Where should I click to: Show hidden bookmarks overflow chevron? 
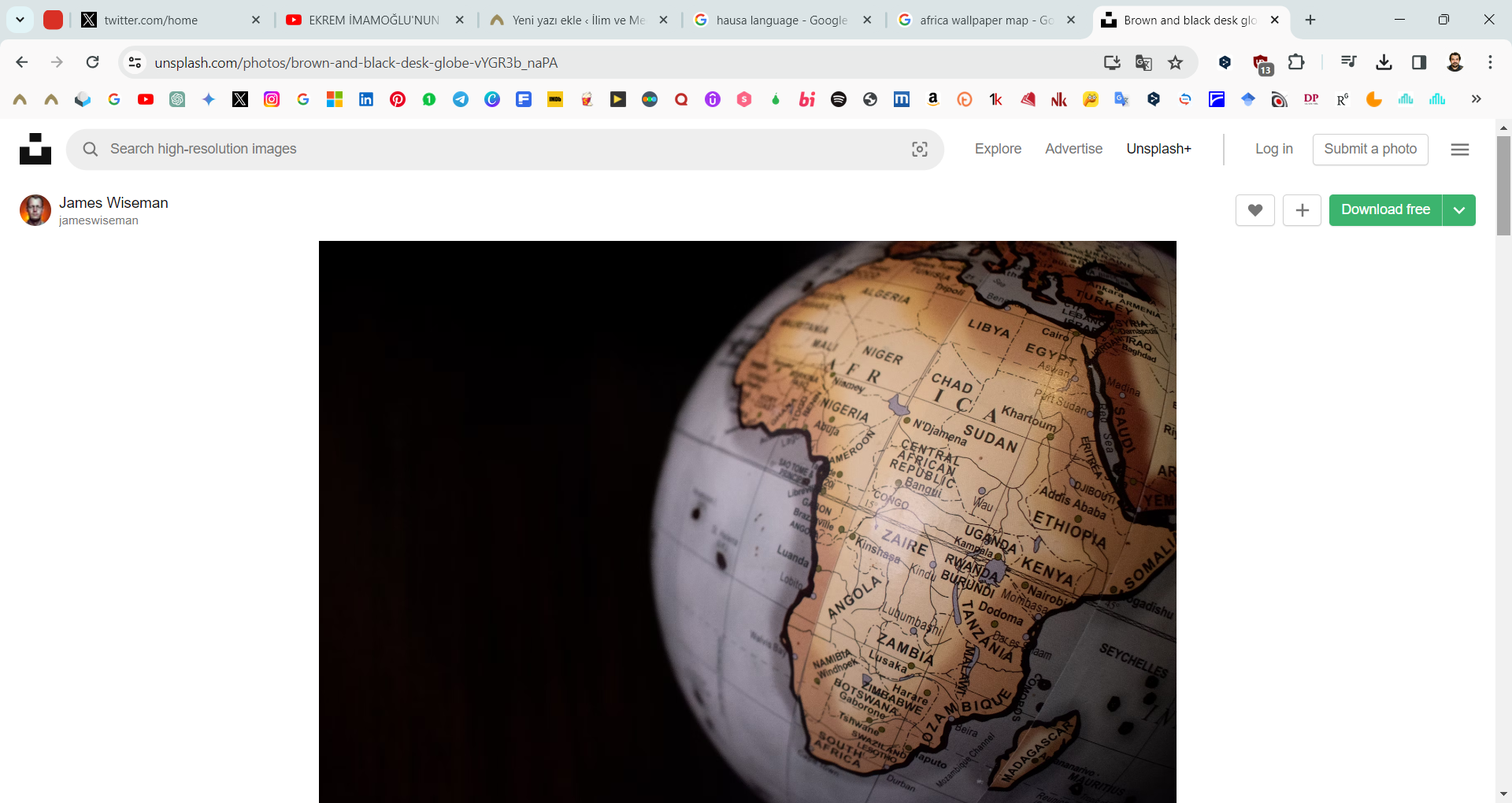1476,99
